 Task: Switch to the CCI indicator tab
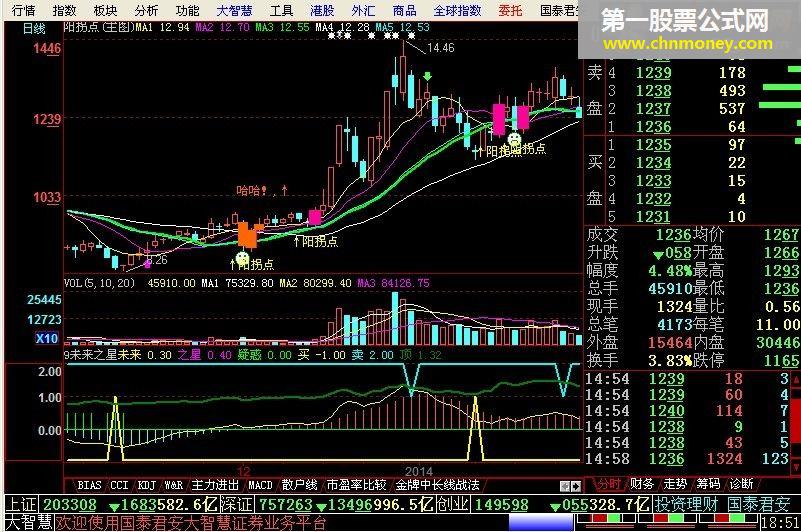click(119, 484)
